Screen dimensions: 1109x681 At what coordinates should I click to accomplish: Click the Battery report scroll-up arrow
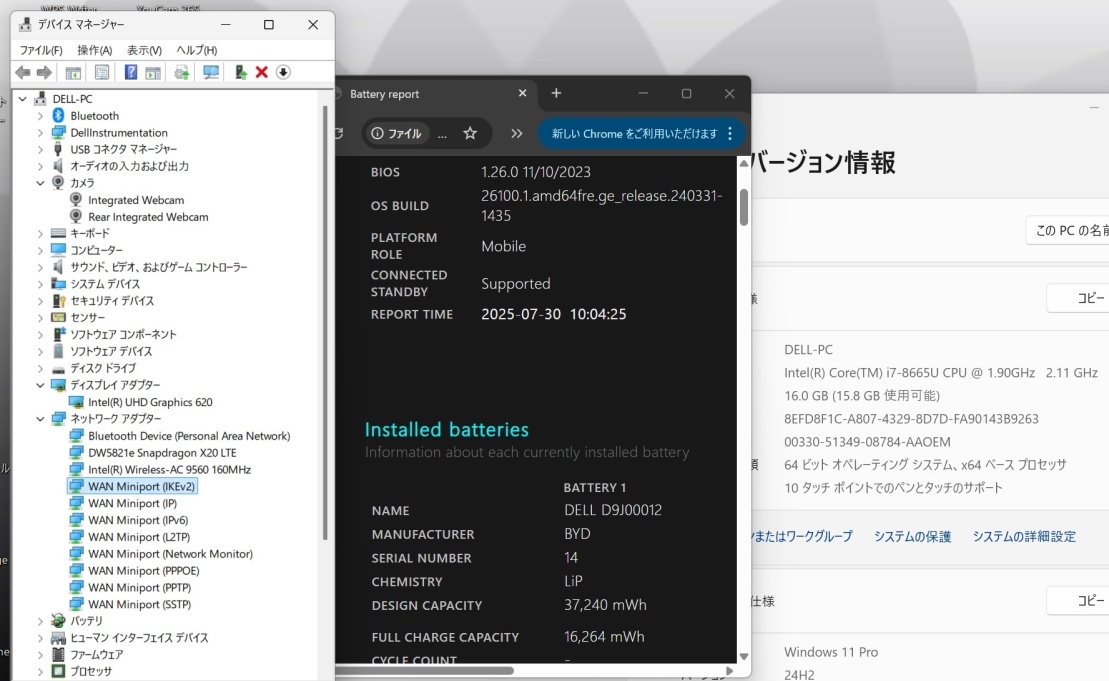(743, 163)
